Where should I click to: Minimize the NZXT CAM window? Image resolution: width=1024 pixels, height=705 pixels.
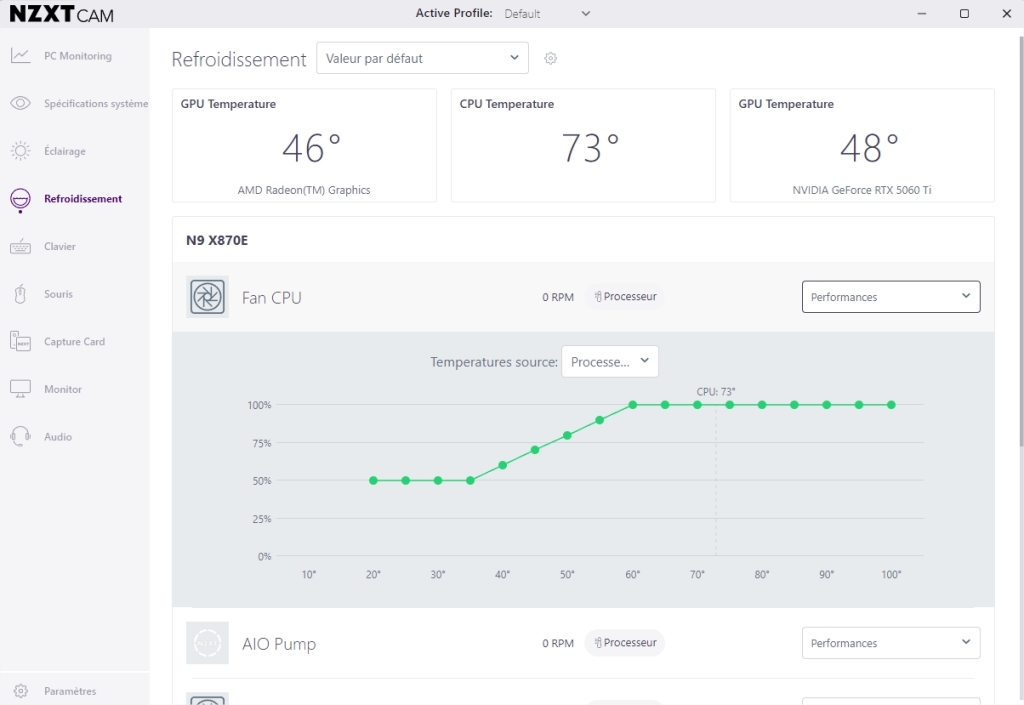pos(921,14)
